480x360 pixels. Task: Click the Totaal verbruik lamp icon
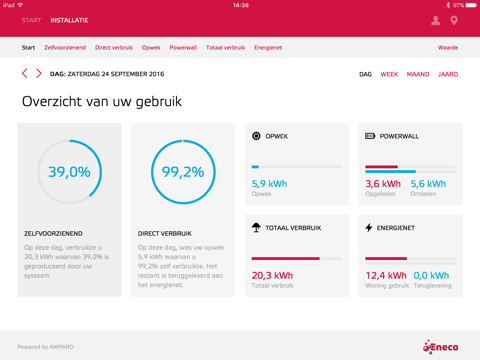(256, 227)
